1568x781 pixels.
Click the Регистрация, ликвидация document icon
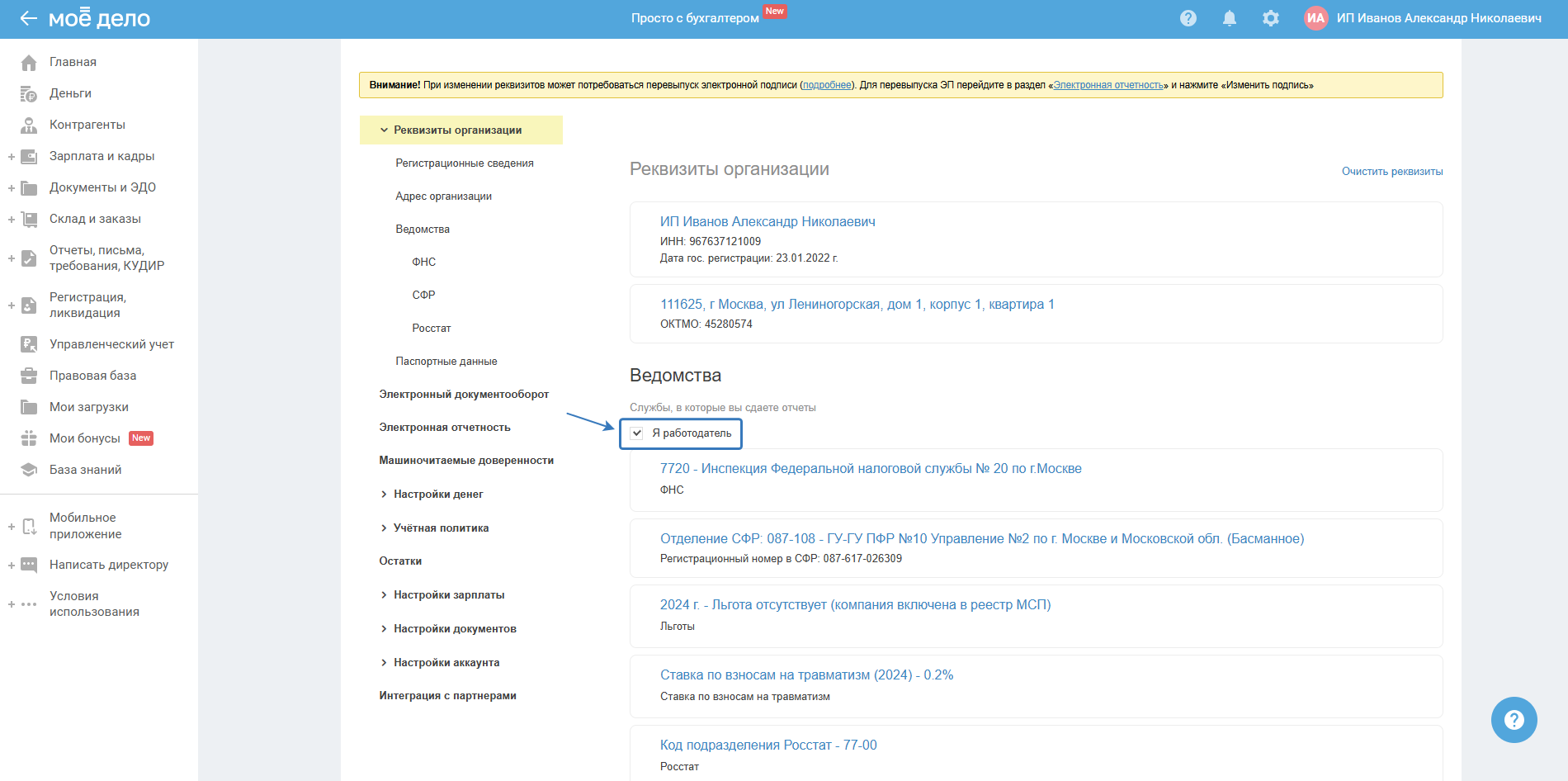click(x=29, y=305)
